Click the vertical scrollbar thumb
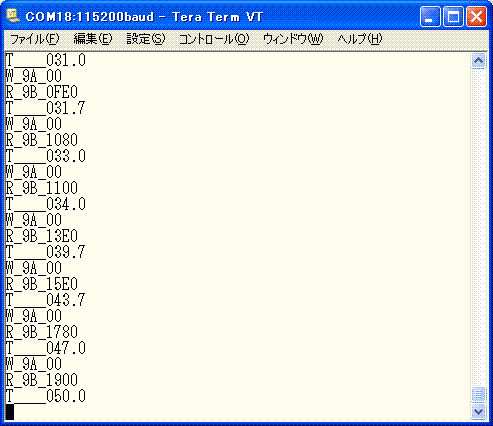Image resolution: width=493 pixels, height=426 pixels. (x=478, y=395)
